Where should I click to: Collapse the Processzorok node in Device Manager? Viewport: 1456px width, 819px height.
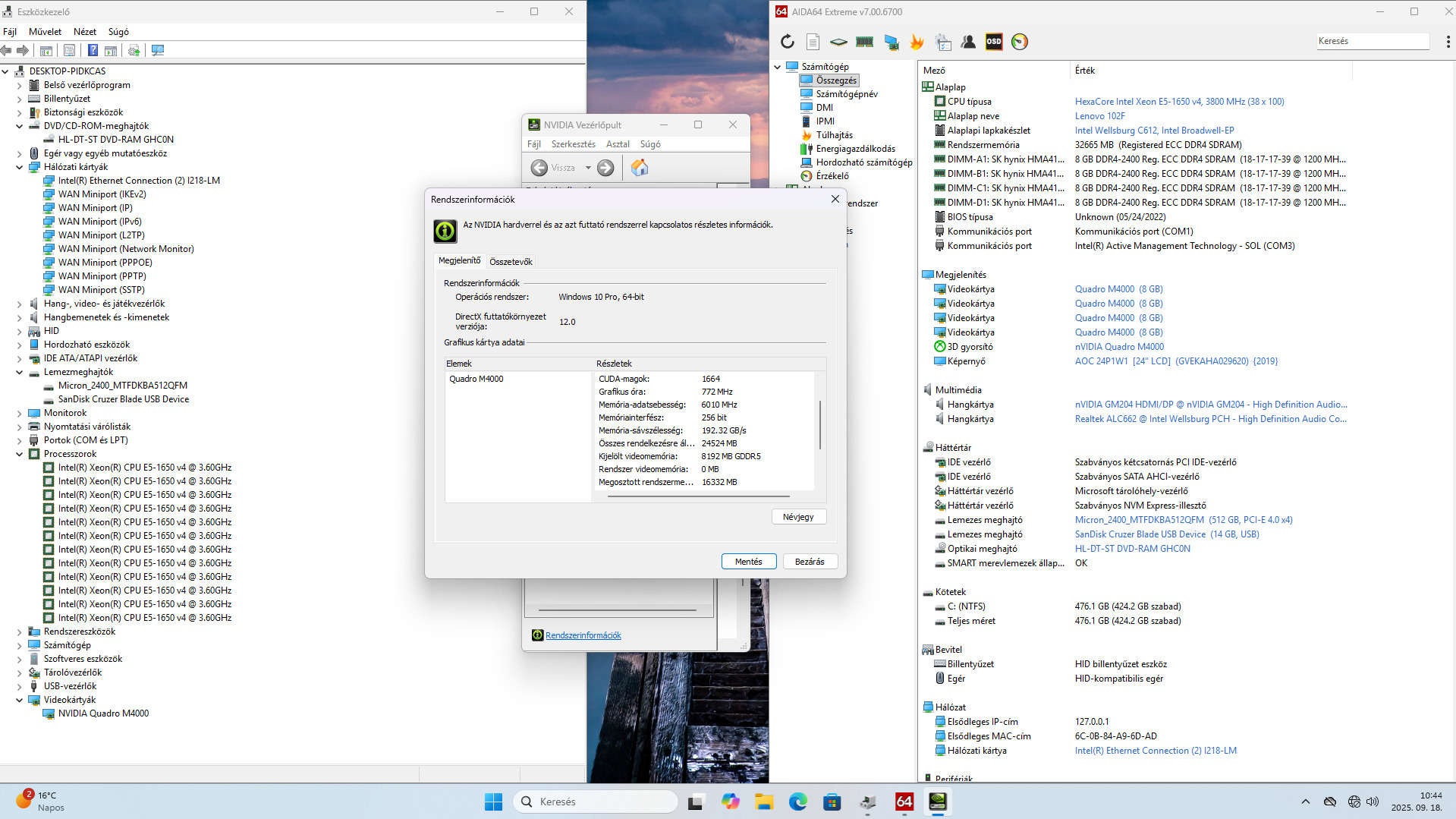[x=20, y=454]
